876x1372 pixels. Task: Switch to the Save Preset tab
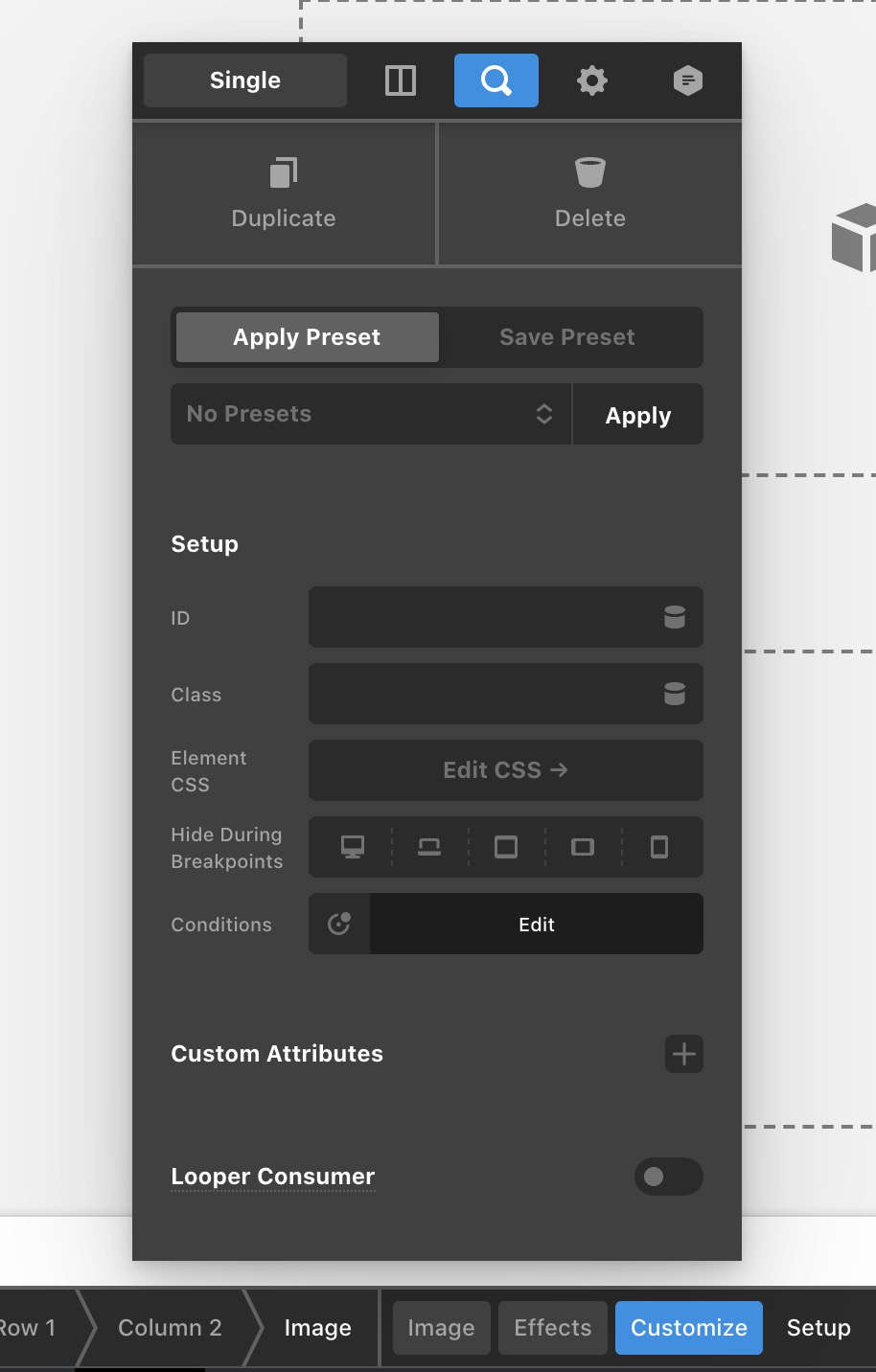567,337
